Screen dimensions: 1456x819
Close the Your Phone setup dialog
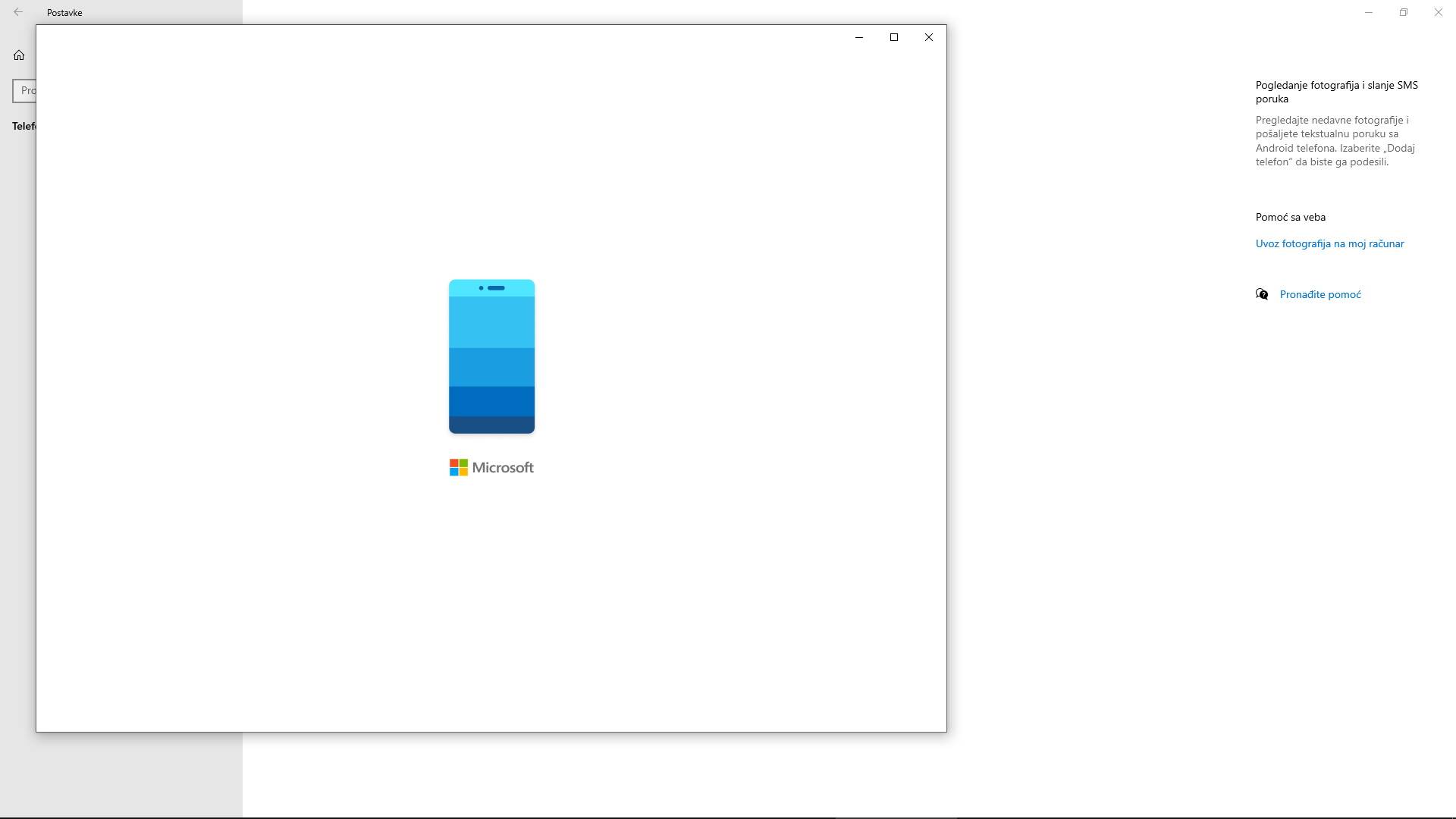(x=928, y=36)
